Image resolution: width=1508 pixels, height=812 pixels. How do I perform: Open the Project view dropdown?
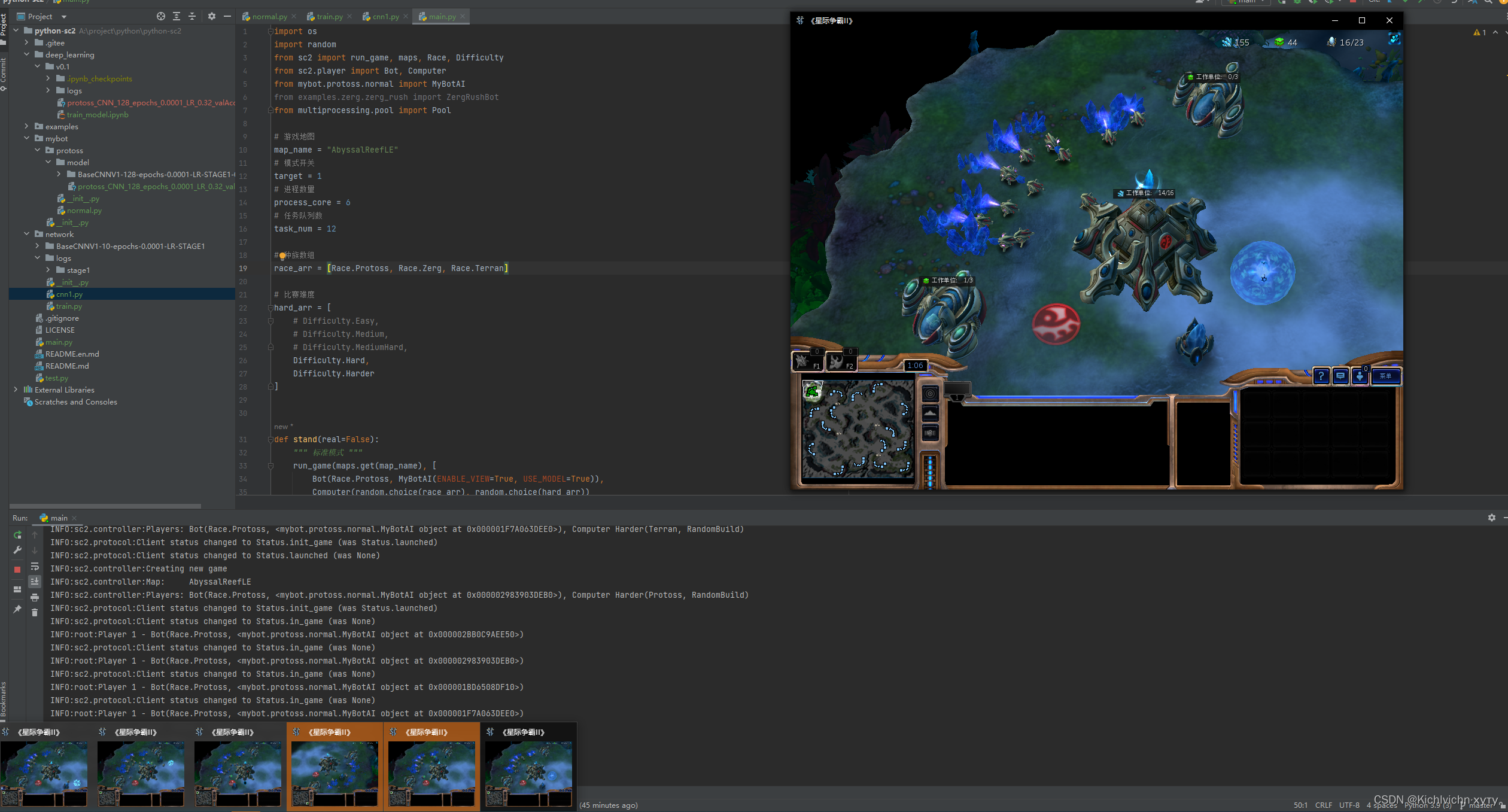click(x=64, y=17)
